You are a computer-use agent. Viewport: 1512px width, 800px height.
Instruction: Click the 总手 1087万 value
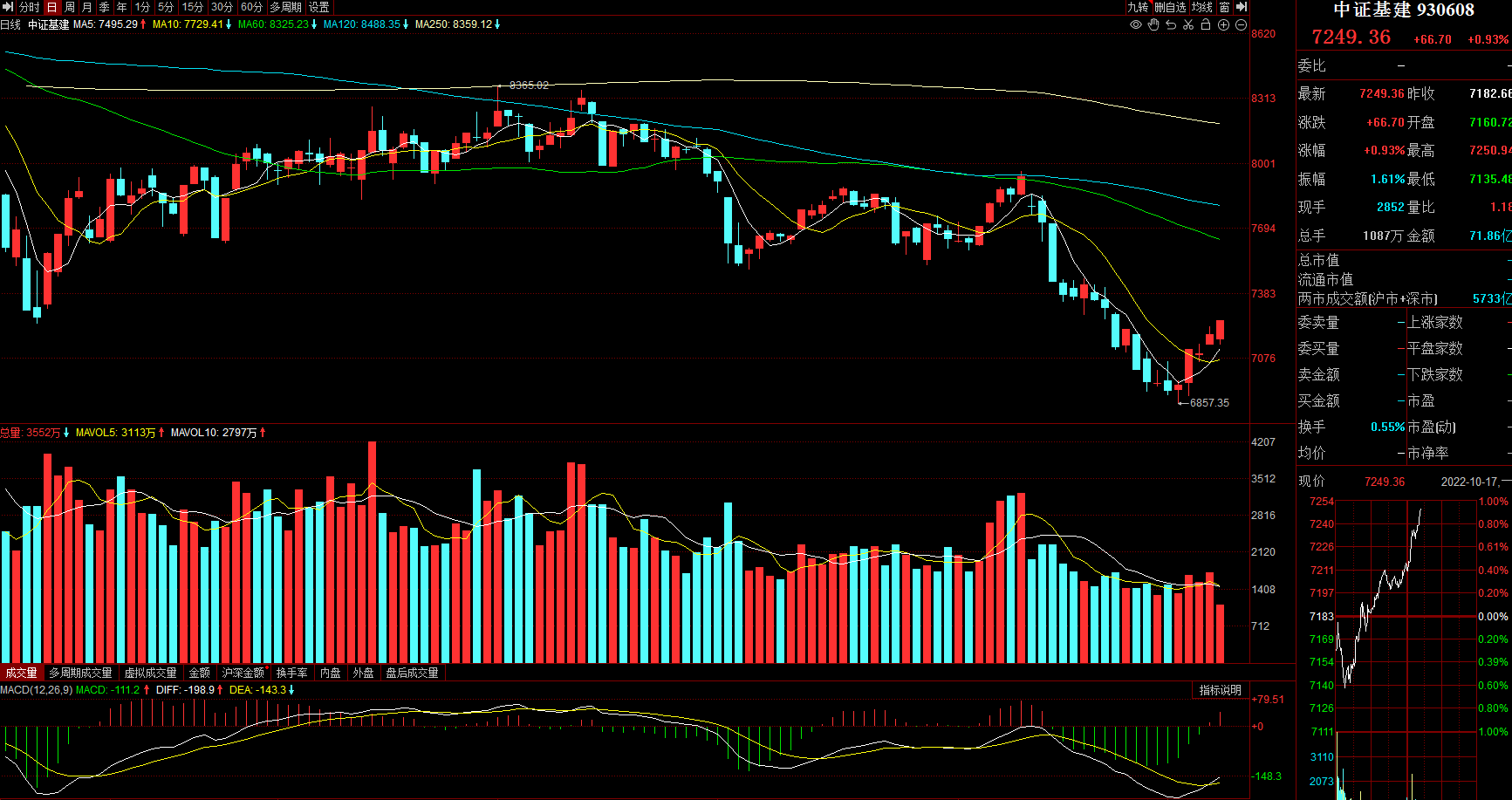click(x=1383, y=236)
